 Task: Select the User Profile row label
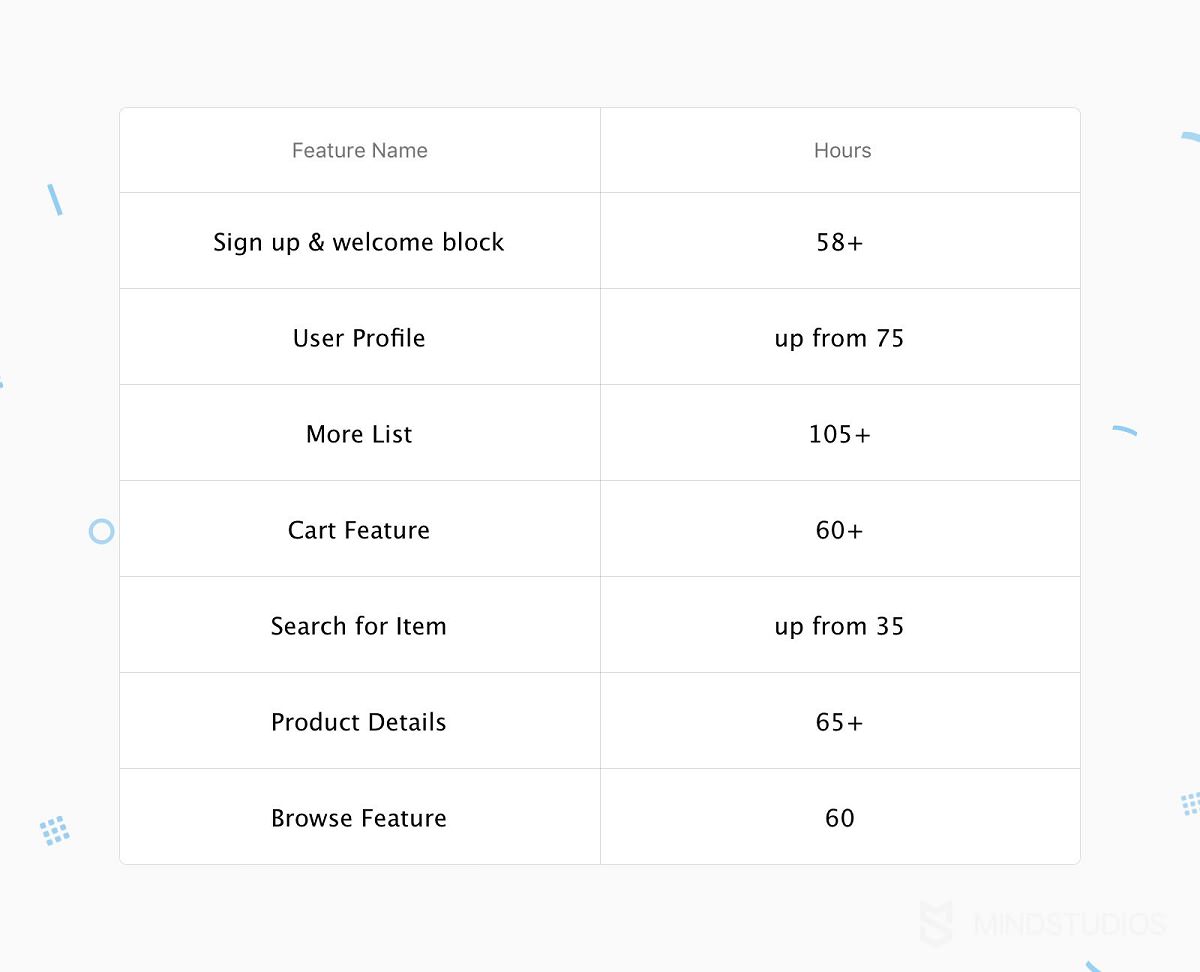tap(359, 338)
